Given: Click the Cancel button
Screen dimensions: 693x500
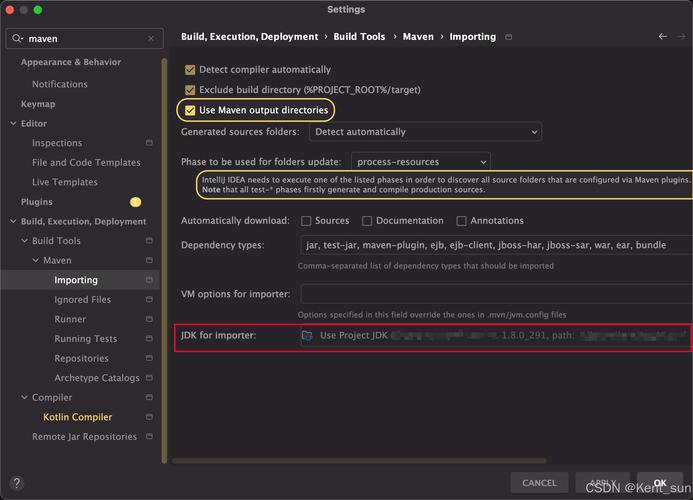Looking at the screenshot, I should [x=539, y=483].
